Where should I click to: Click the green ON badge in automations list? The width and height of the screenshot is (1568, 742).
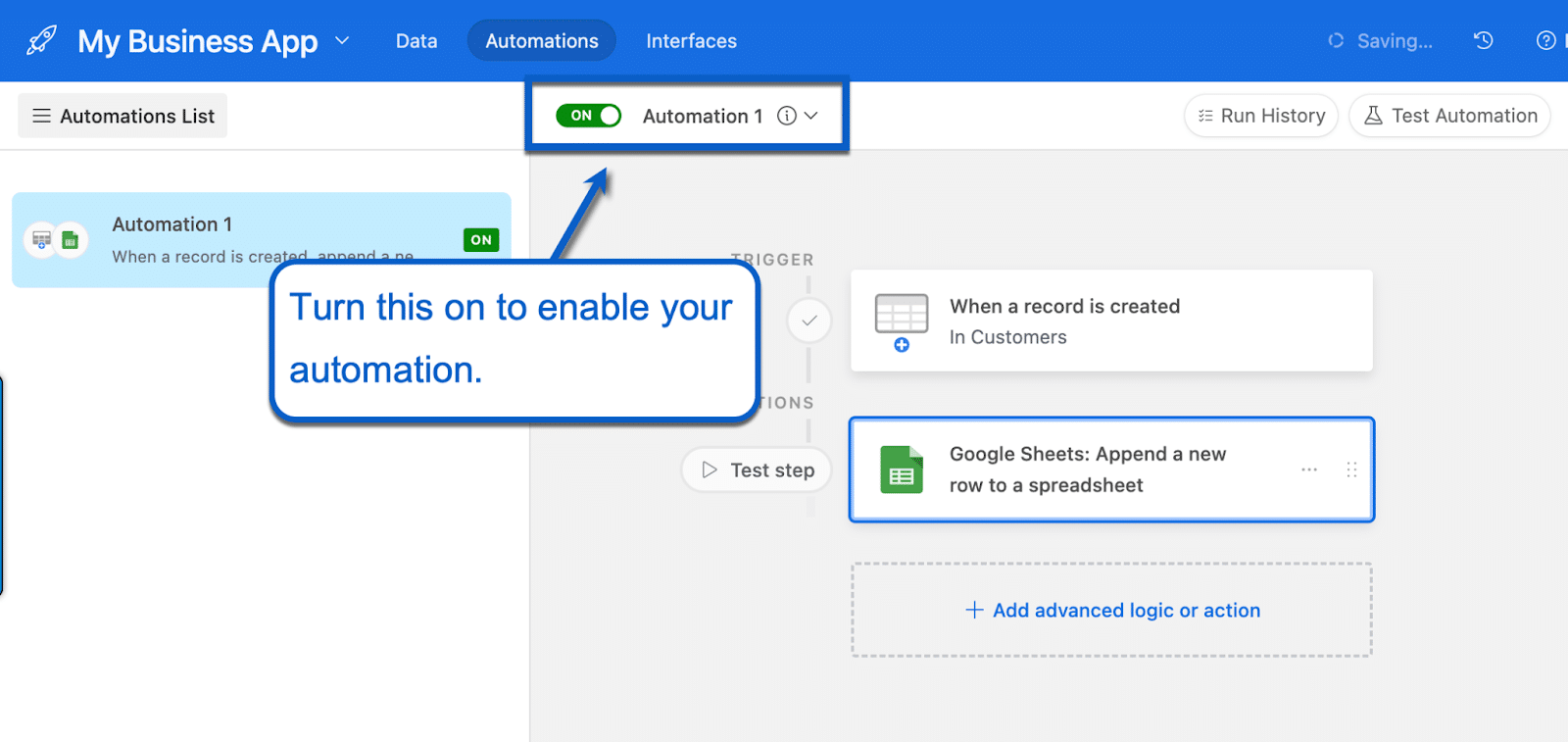pos(481,240)
